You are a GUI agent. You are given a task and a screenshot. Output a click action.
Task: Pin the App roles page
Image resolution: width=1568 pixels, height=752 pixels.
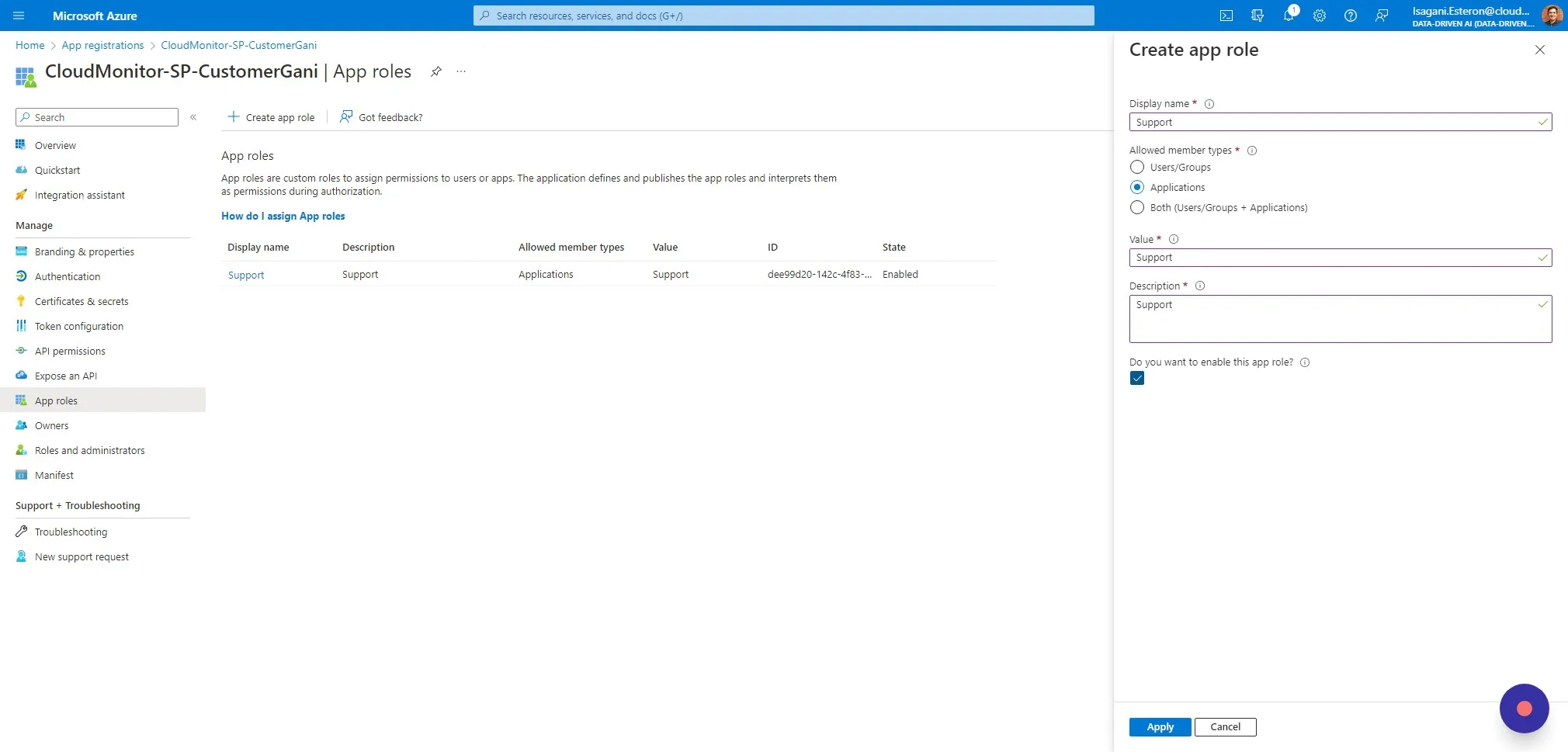pos(436,71)
